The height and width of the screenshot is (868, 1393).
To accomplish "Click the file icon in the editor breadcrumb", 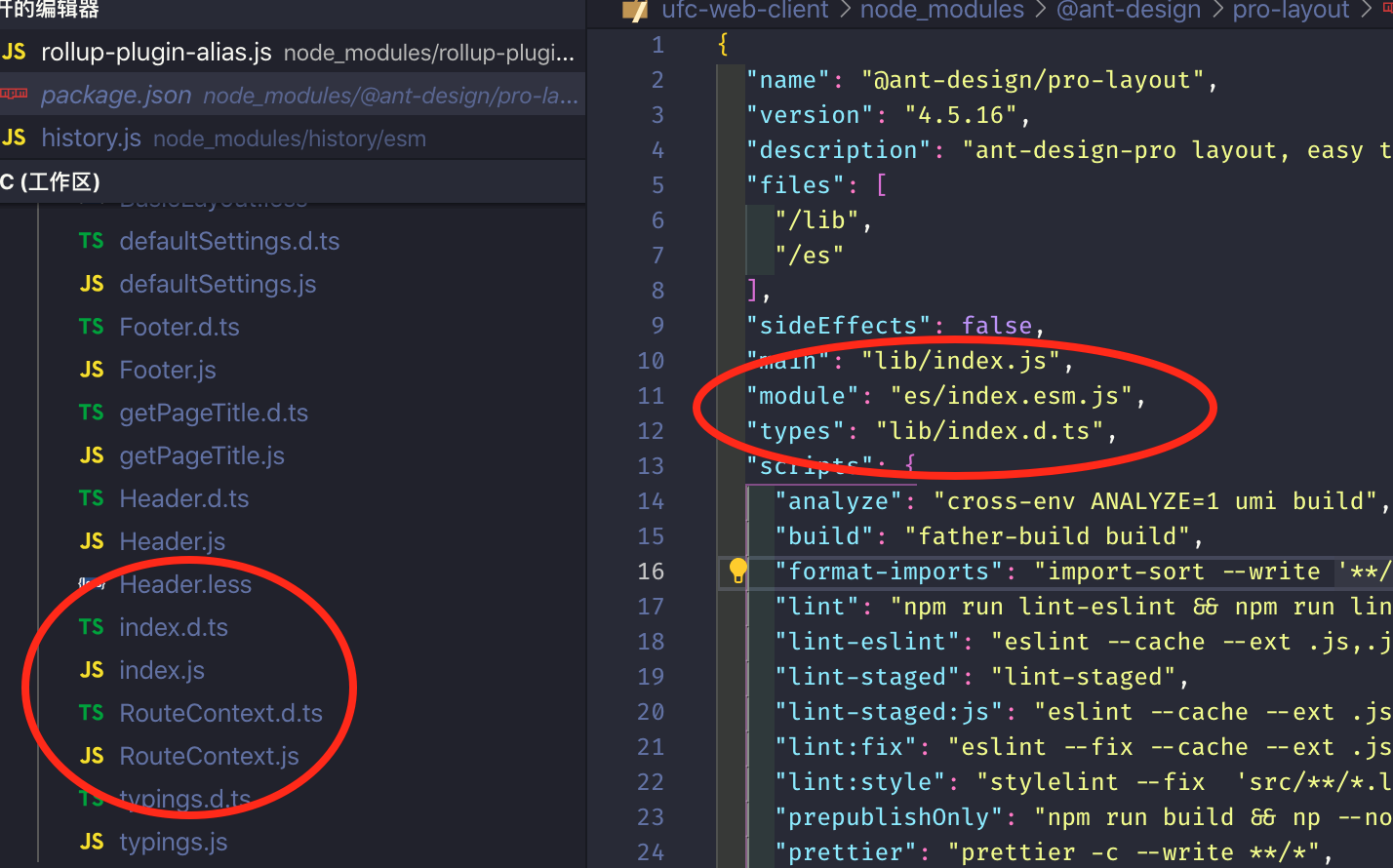I will click(x=635, y=12).
